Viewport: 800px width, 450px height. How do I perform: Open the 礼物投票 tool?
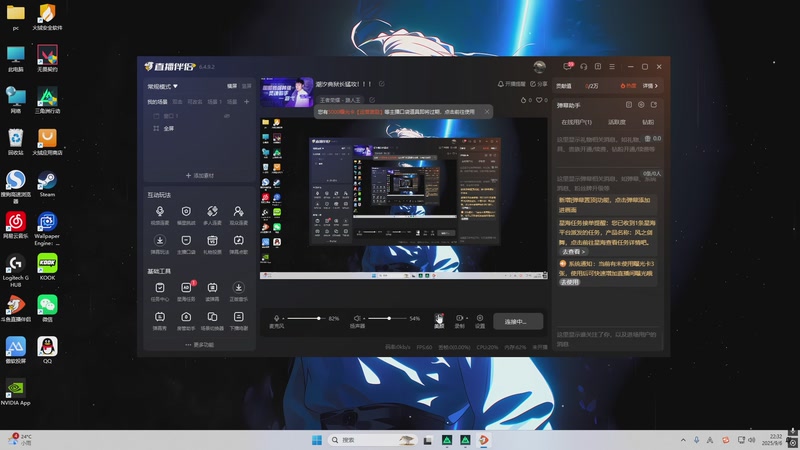point(212,244)
